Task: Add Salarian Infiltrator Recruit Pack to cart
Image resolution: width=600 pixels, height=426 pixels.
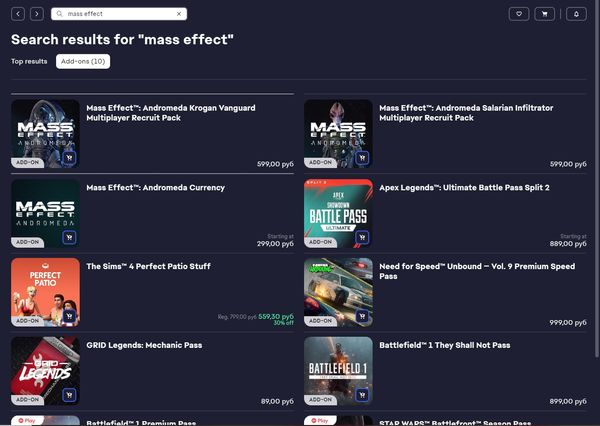Action: point(362,158)
